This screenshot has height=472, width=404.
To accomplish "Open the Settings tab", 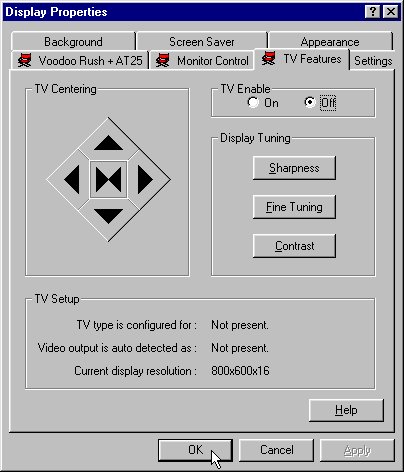I will (x=373, y=61).
